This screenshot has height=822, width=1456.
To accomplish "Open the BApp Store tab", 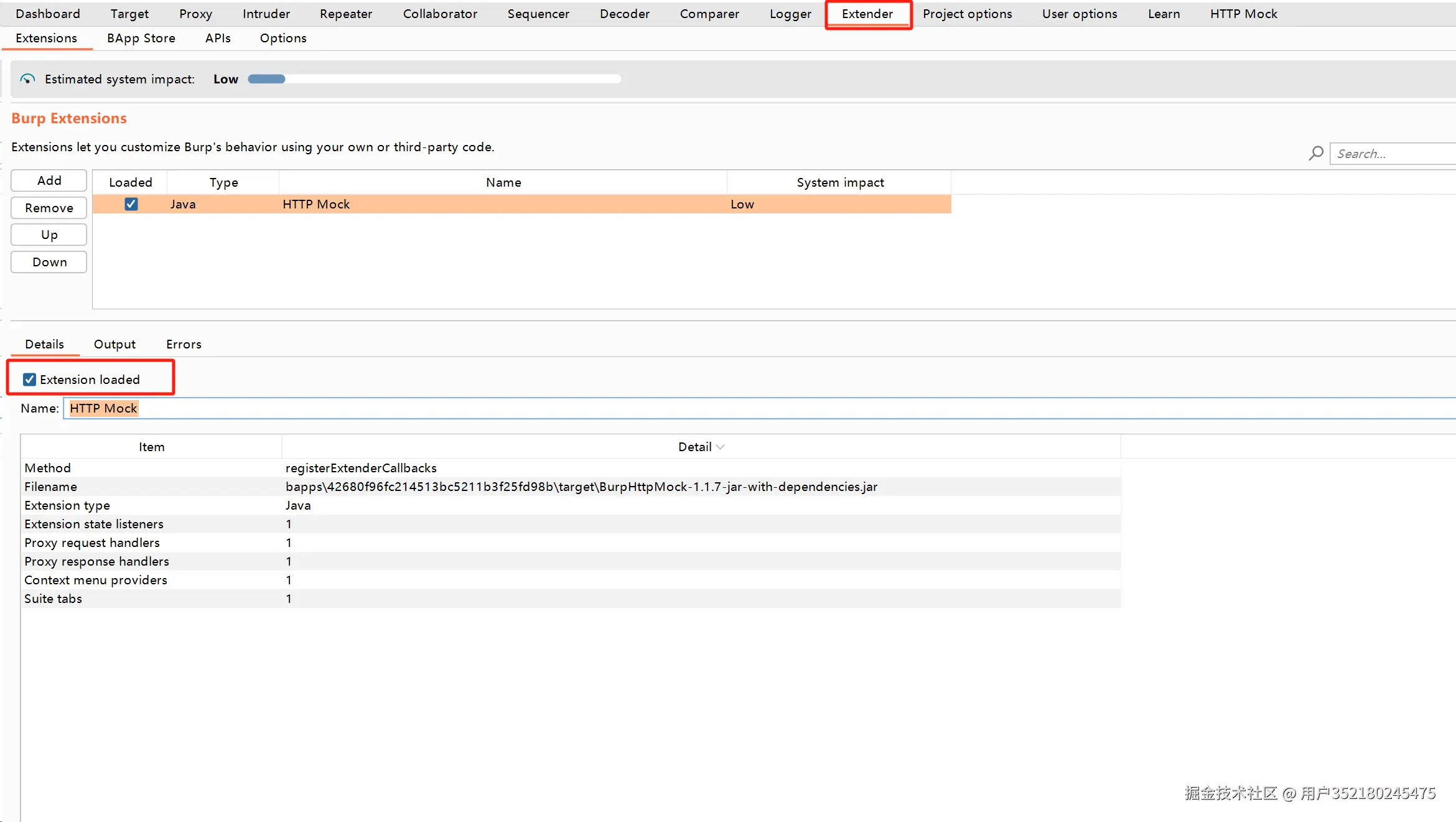I will [141, 38].
